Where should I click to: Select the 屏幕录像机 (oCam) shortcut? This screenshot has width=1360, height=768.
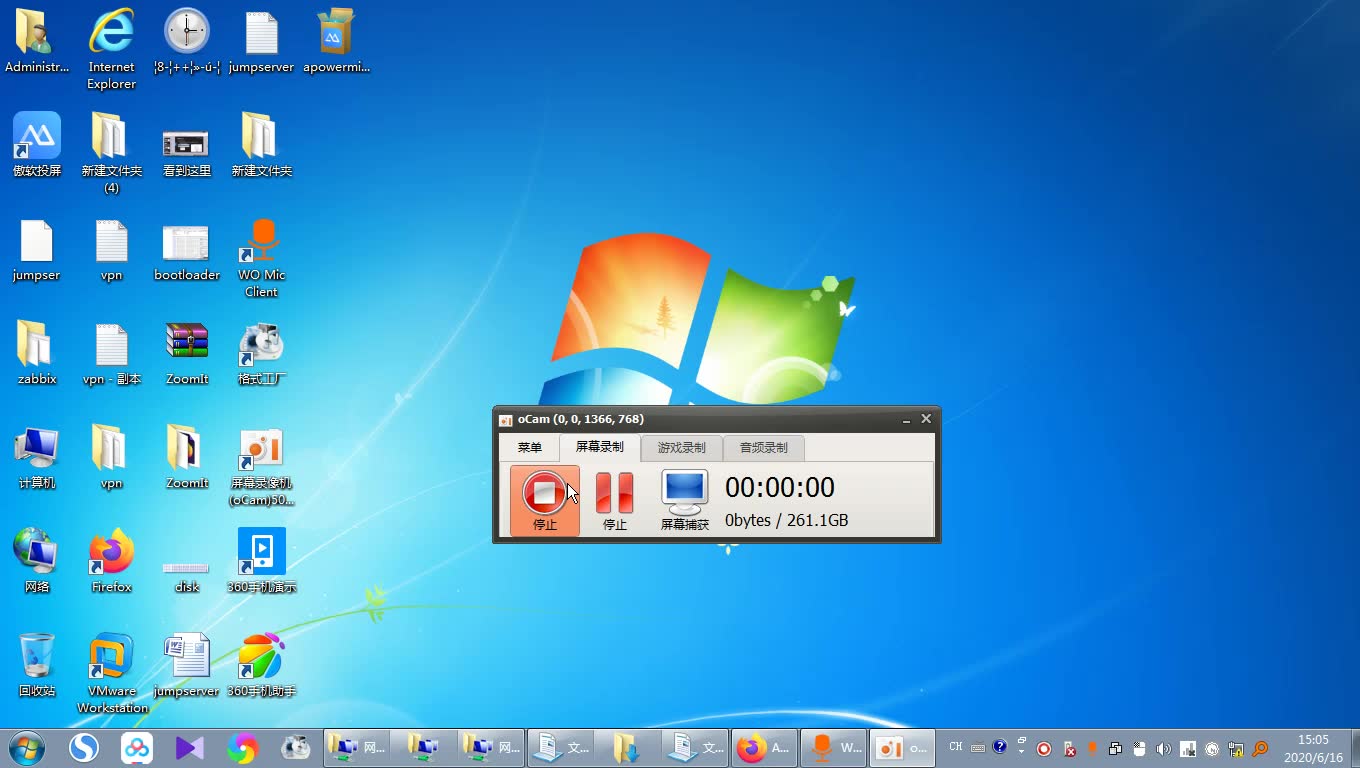click(x=262, y=466)
